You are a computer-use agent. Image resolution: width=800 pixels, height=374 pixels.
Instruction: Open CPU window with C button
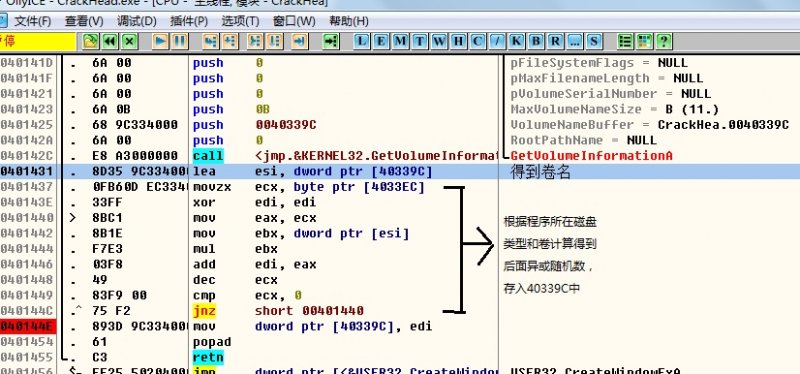477,41
